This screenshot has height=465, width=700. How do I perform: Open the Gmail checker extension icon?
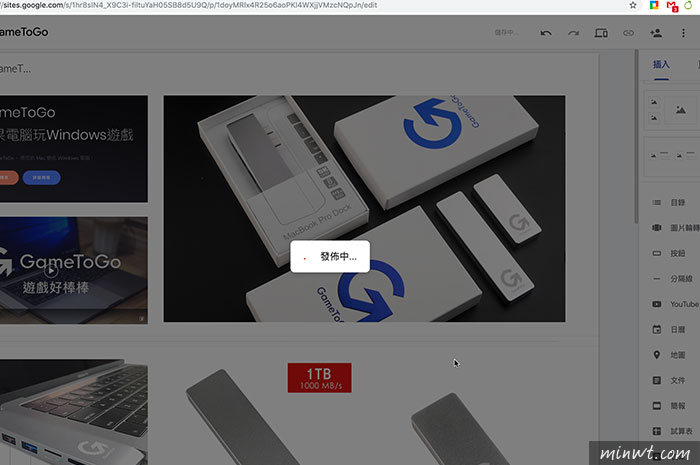click(672, 6)
